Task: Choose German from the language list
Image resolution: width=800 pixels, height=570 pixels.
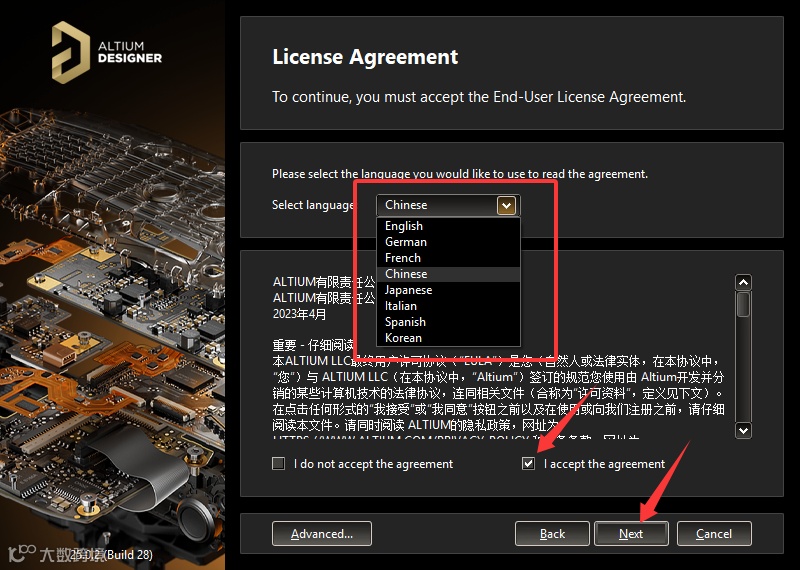Action: [x=448, y=242]
